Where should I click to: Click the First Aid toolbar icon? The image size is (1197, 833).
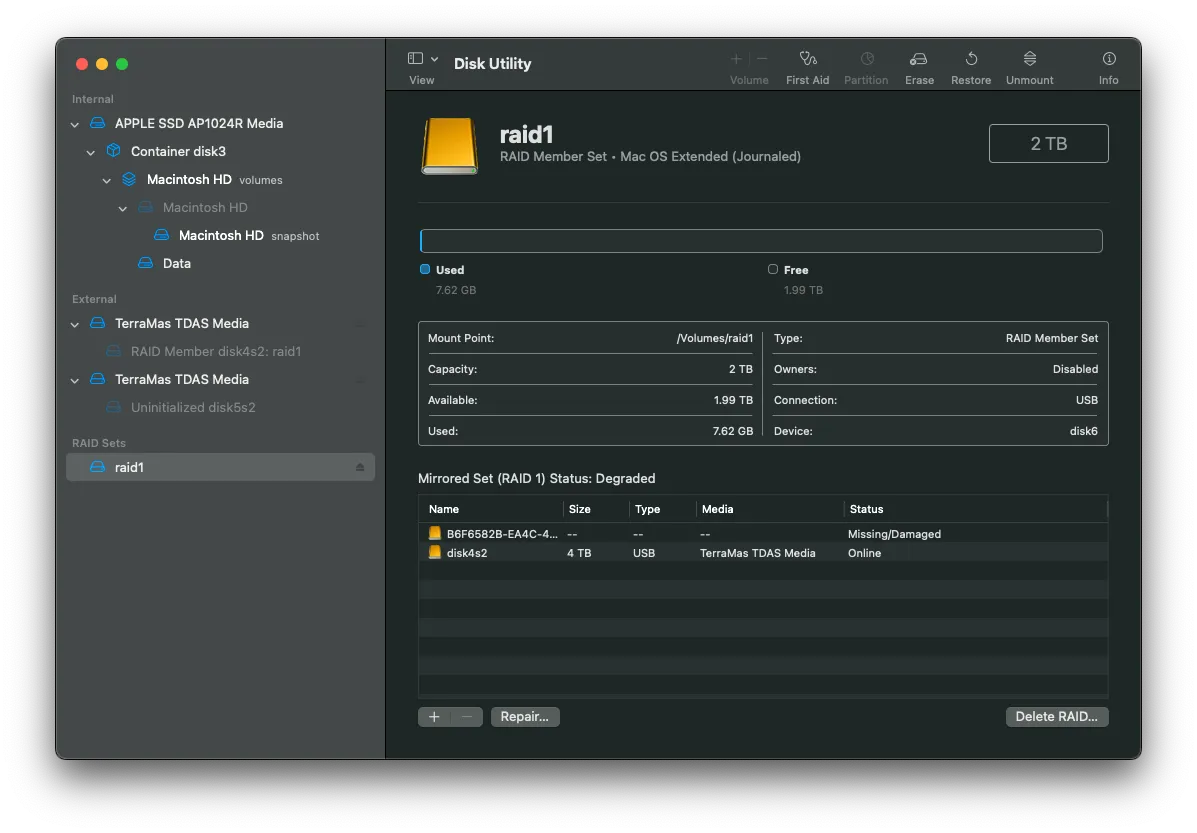coord(807,60)
